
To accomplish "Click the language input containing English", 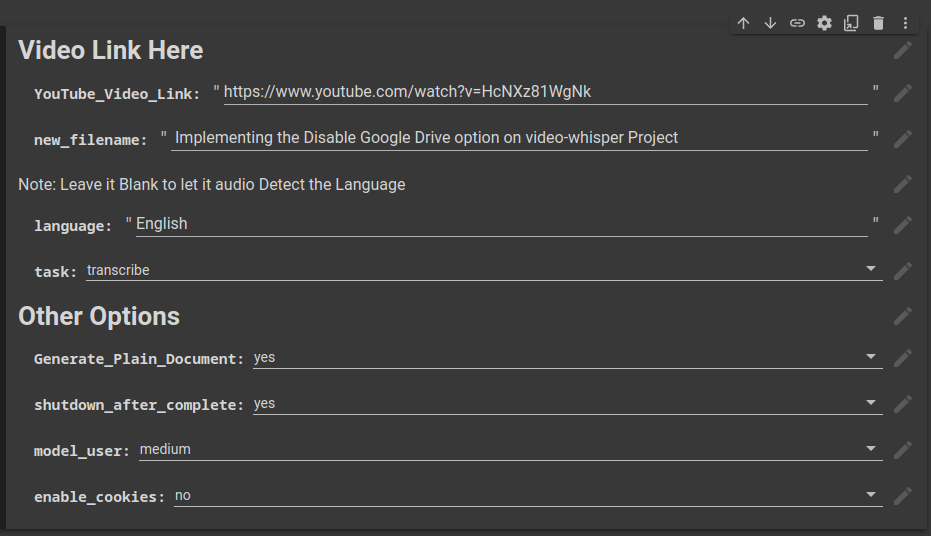I will tap(500, 224).
